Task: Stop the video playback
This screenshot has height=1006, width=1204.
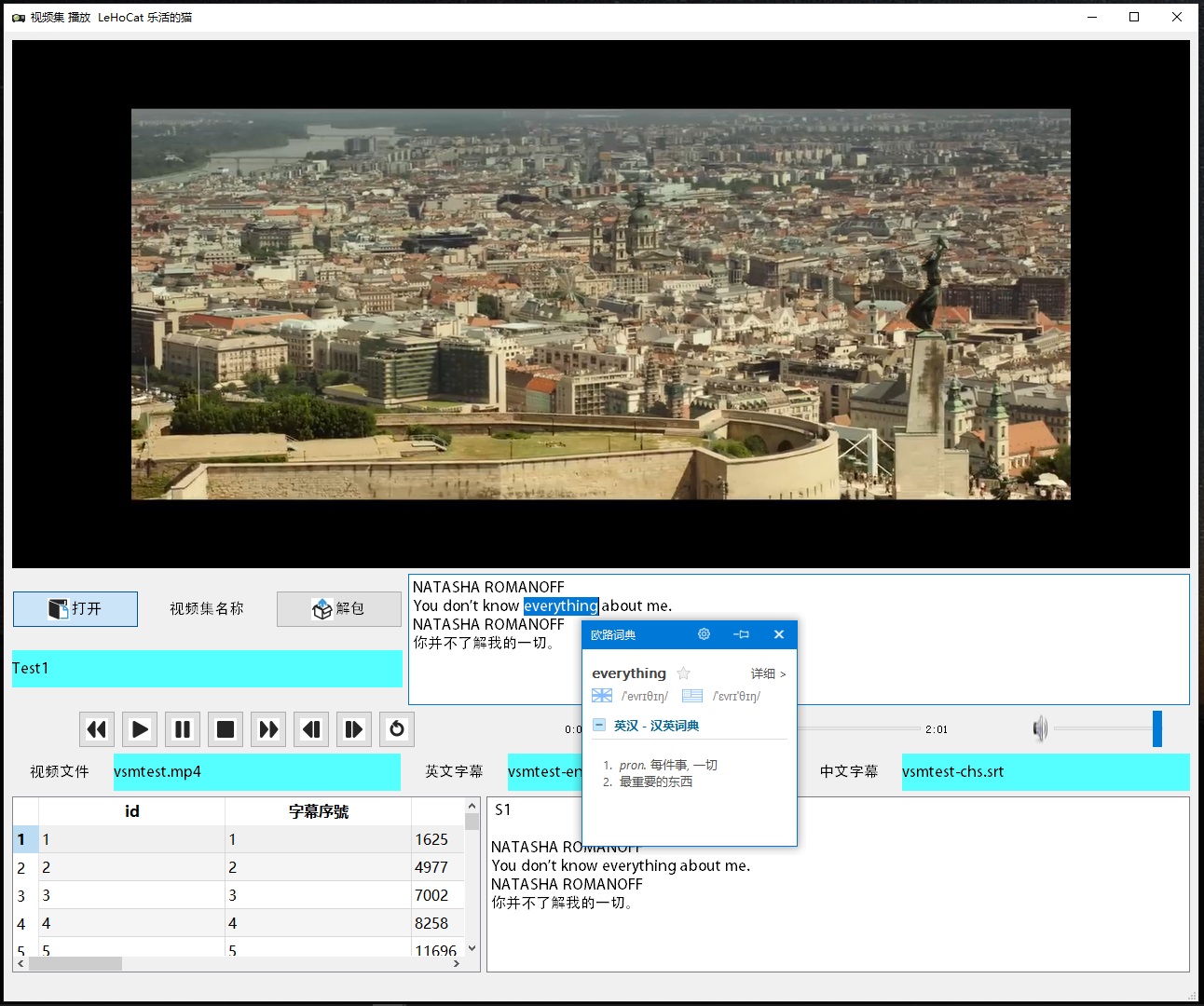Action: (226, 729)
